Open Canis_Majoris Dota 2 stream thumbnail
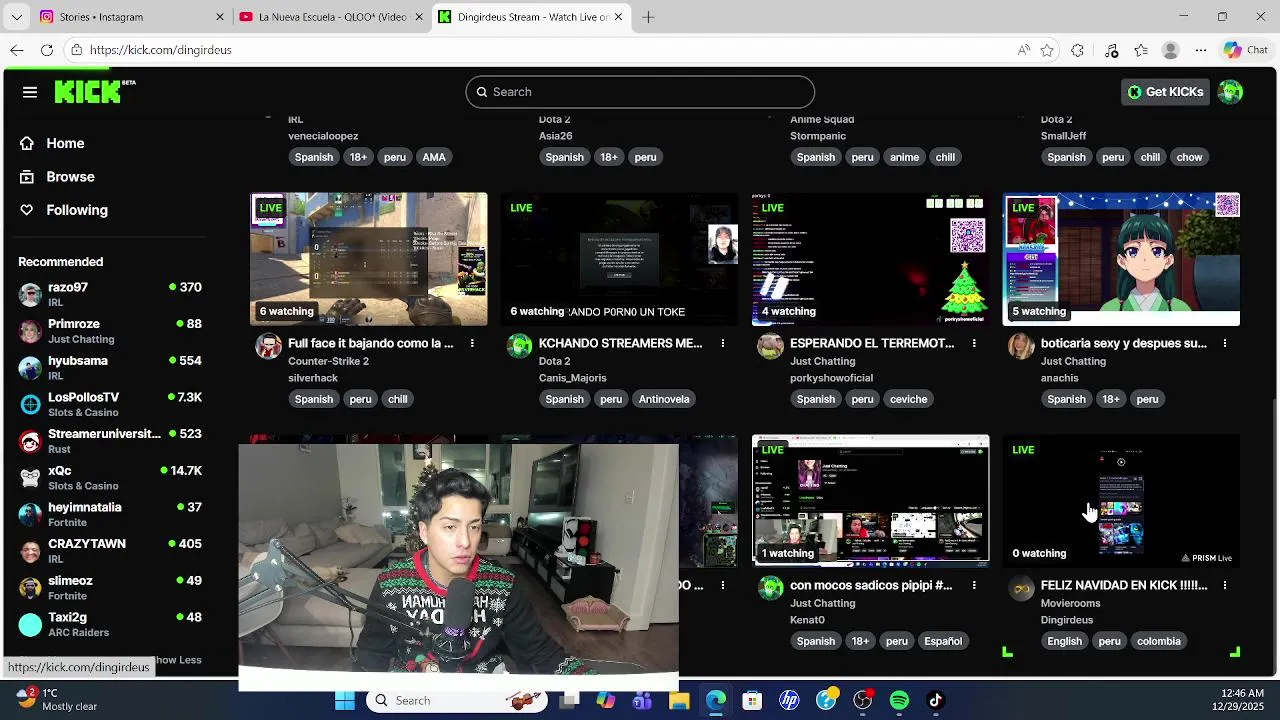1280x720 pixels. tap(620, 259)
